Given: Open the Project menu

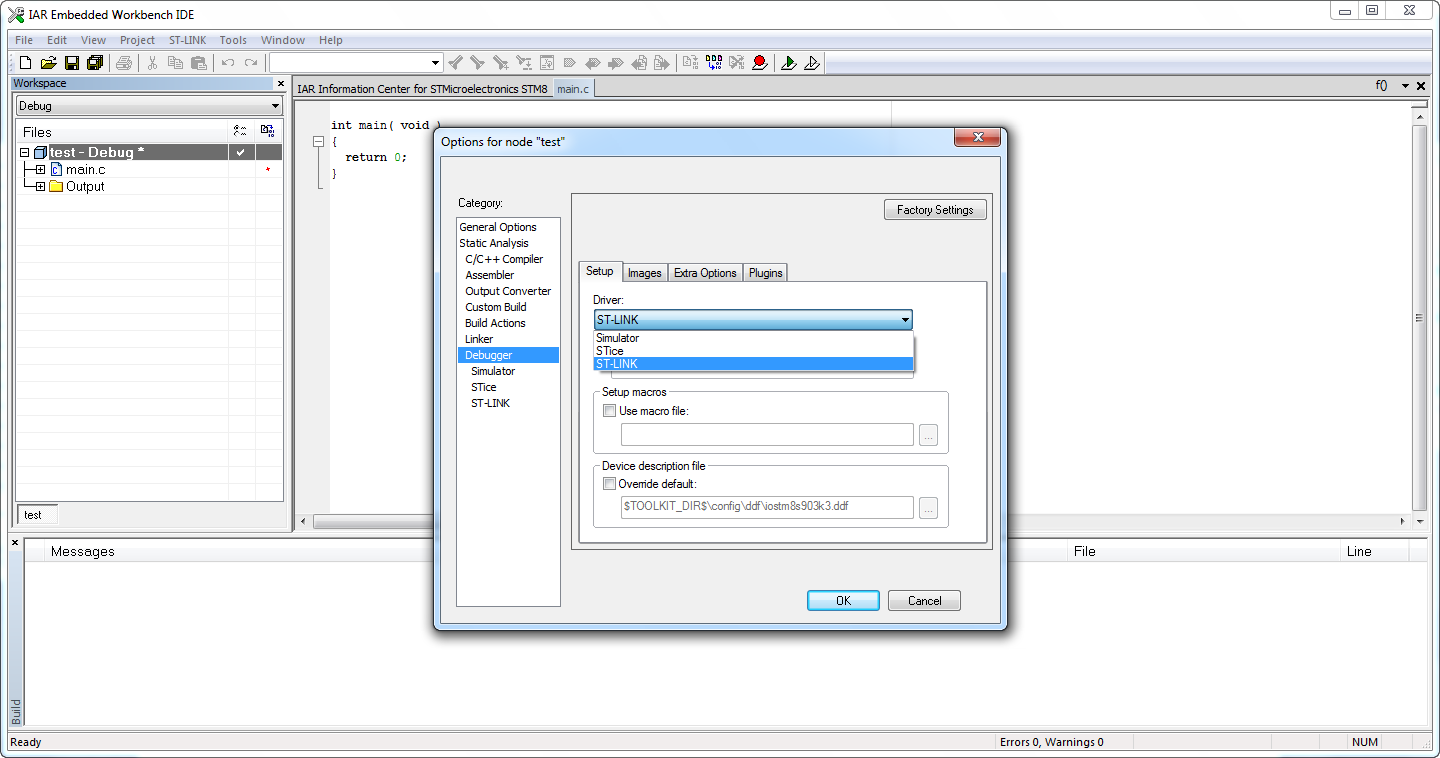Looking at the screenshot, I should [137, 40].
